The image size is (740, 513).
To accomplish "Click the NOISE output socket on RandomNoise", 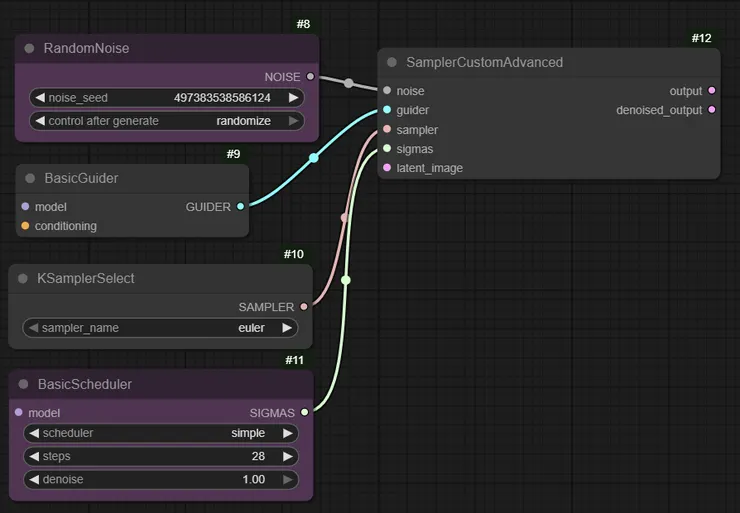I will (310, 76).
